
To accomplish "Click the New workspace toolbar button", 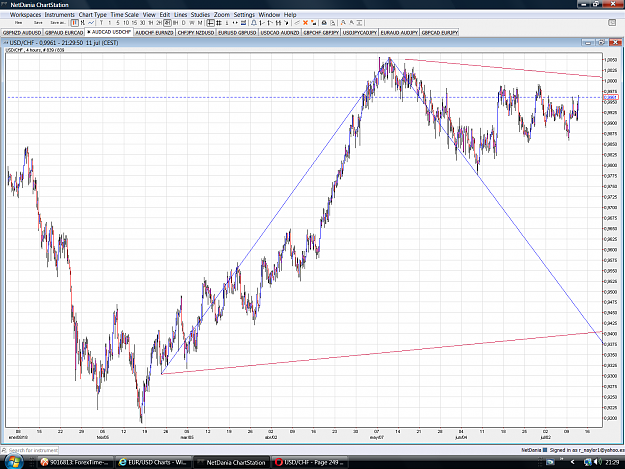I will 18,23.
